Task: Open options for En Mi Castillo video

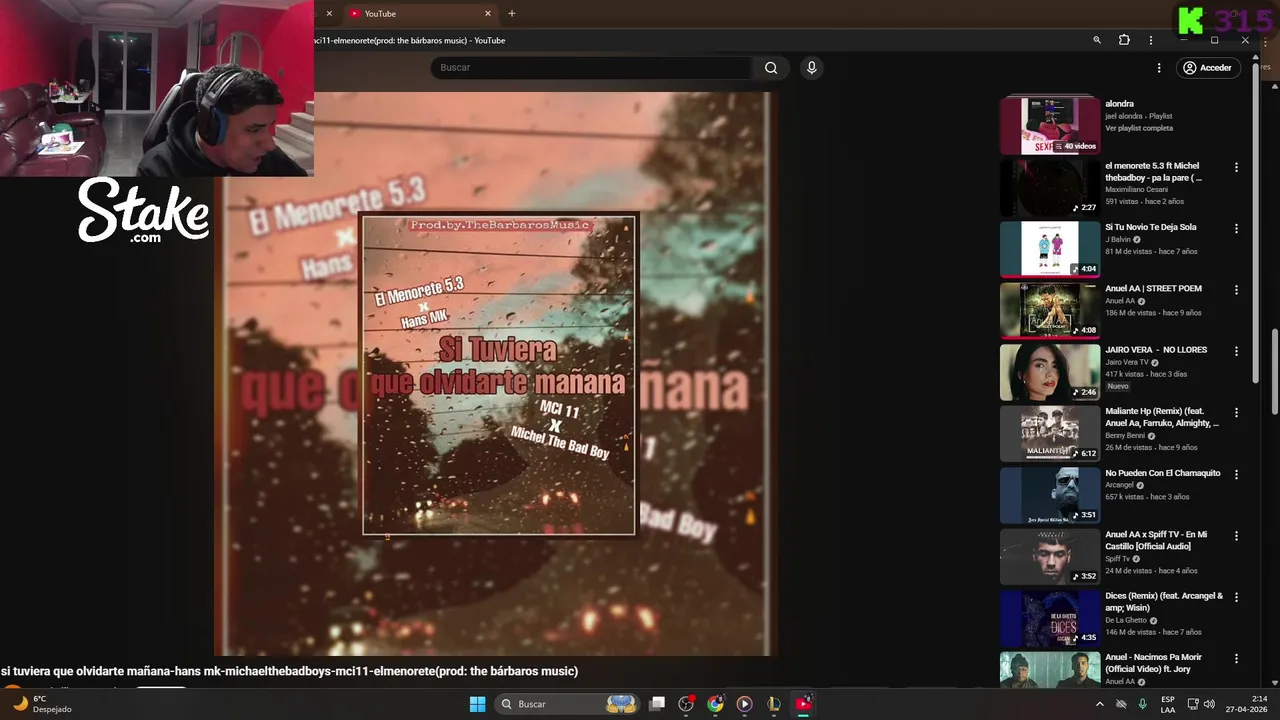Action: (1236, 536)
